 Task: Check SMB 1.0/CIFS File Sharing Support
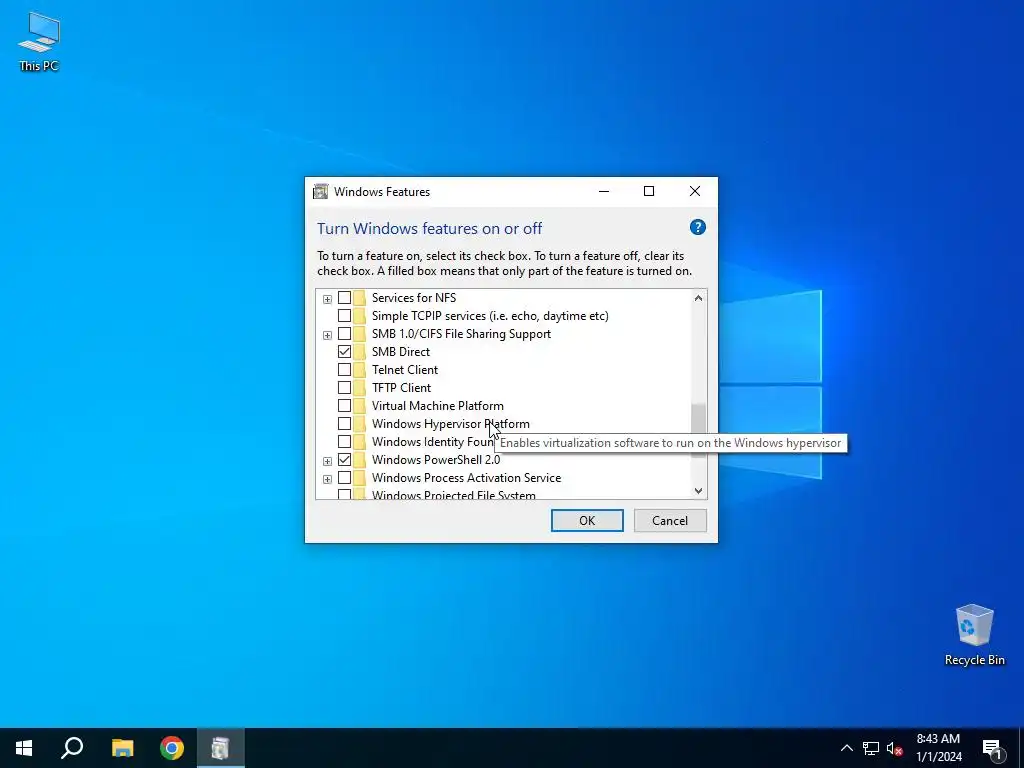344,334
